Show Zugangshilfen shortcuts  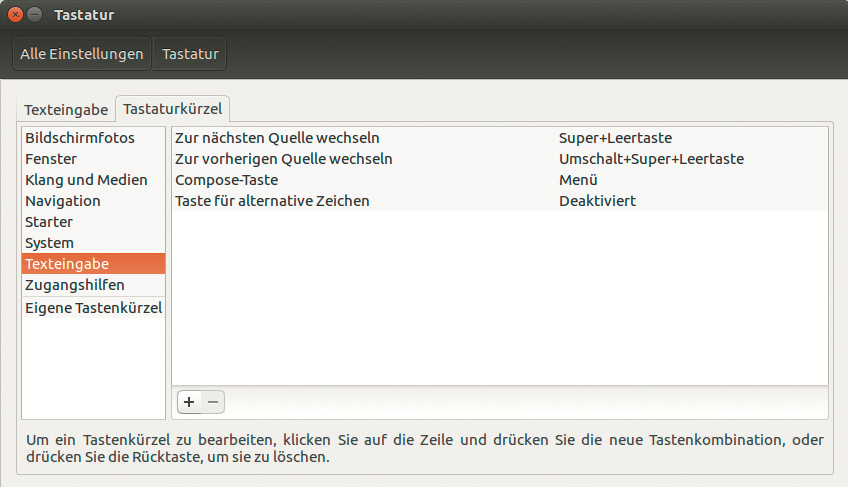click(75, 285)
